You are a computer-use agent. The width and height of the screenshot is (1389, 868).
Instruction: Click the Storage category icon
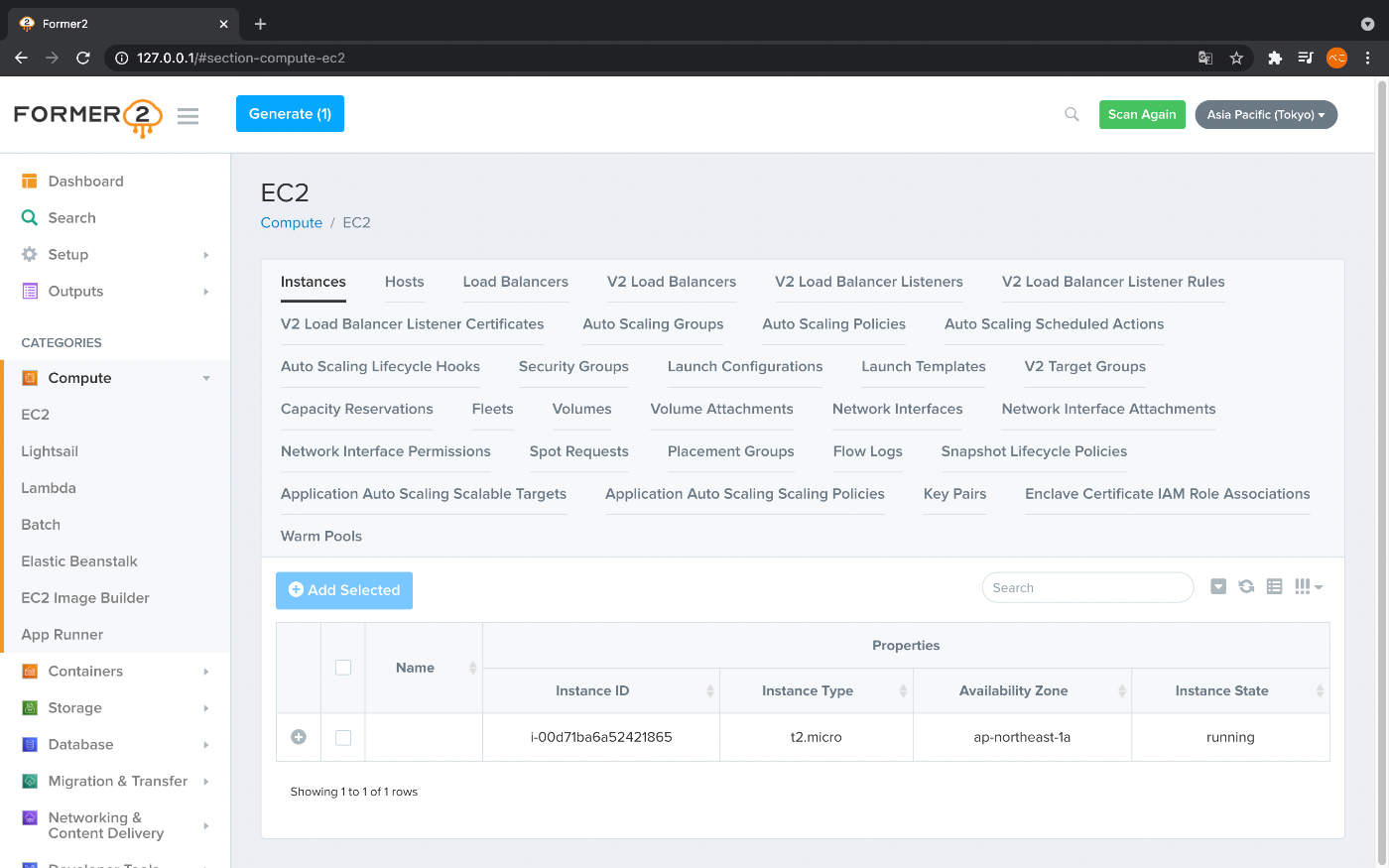30,708
